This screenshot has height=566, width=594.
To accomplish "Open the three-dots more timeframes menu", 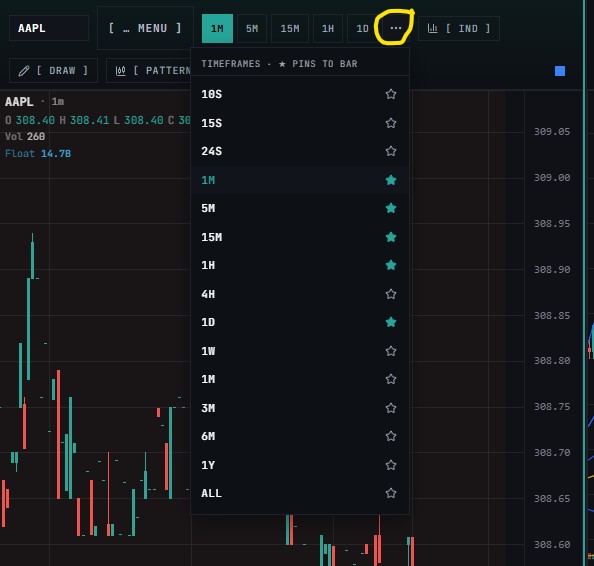I will [395, 28].
